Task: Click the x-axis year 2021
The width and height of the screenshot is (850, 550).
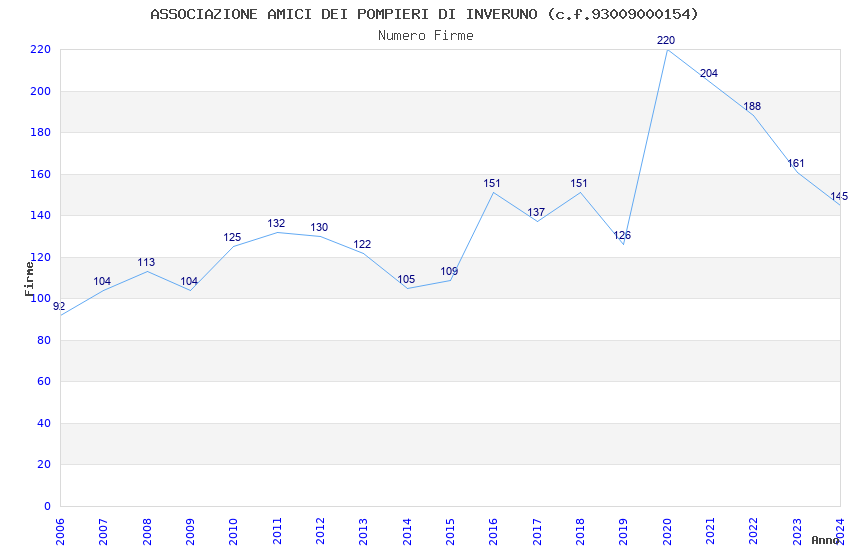Action: (x=711, y=531)
